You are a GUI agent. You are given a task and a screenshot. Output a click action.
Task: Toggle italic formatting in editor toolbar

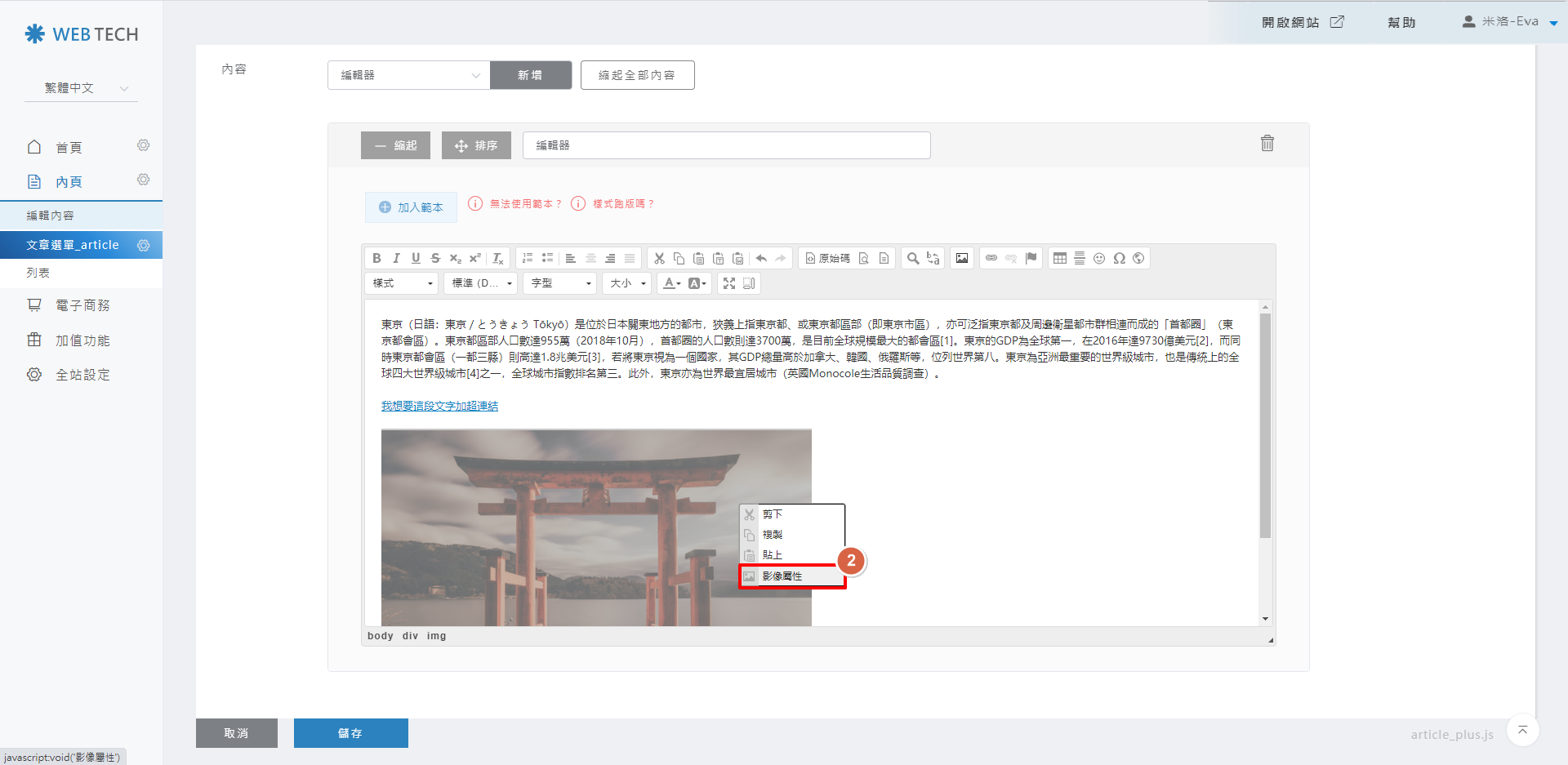click(396, 258)
